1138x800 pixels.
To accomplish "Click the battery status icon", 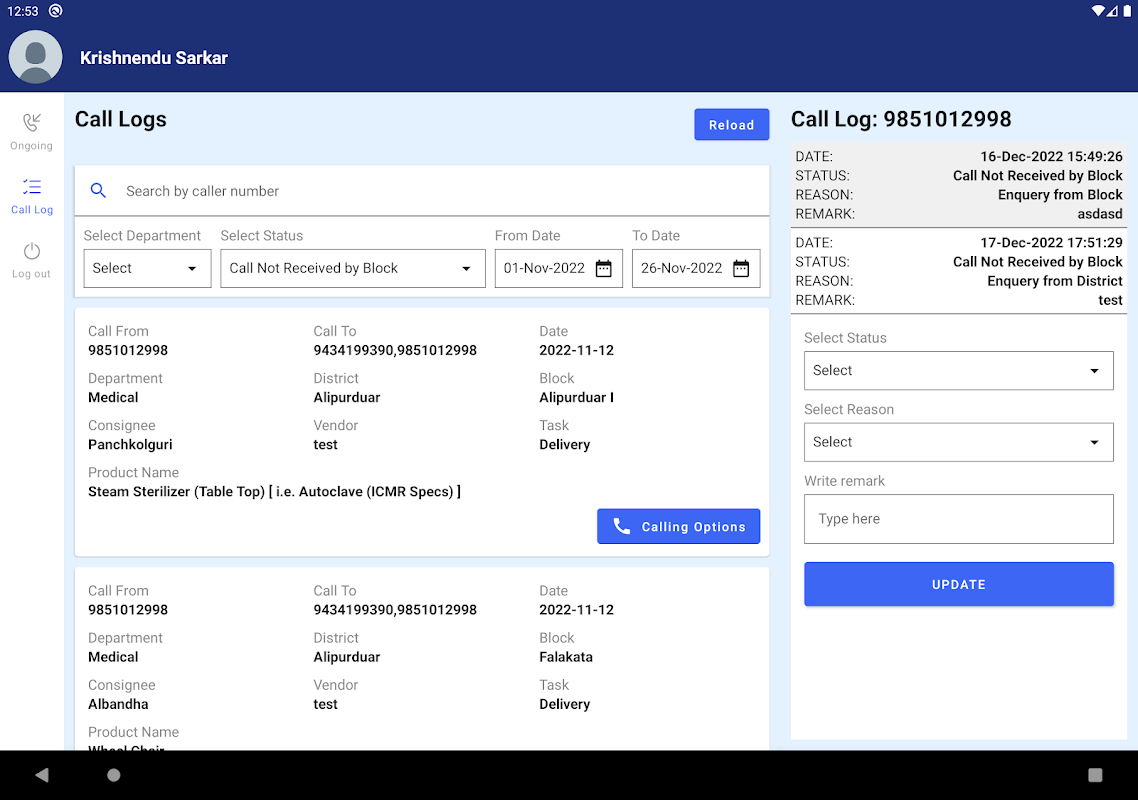I will (x=1127, y=11).
